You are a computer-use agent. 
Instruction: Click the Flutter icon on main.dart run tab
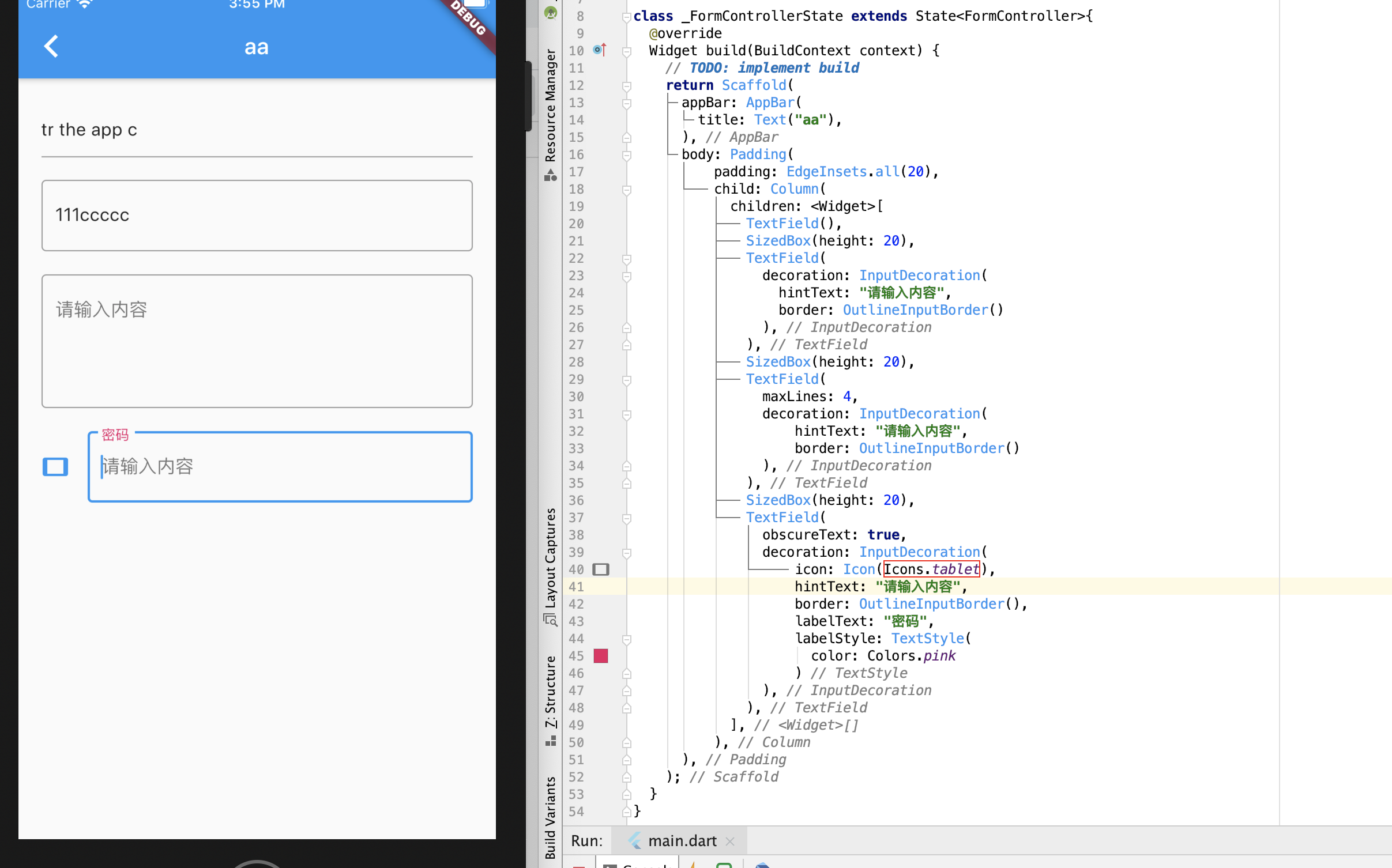[x=635, y=841]
